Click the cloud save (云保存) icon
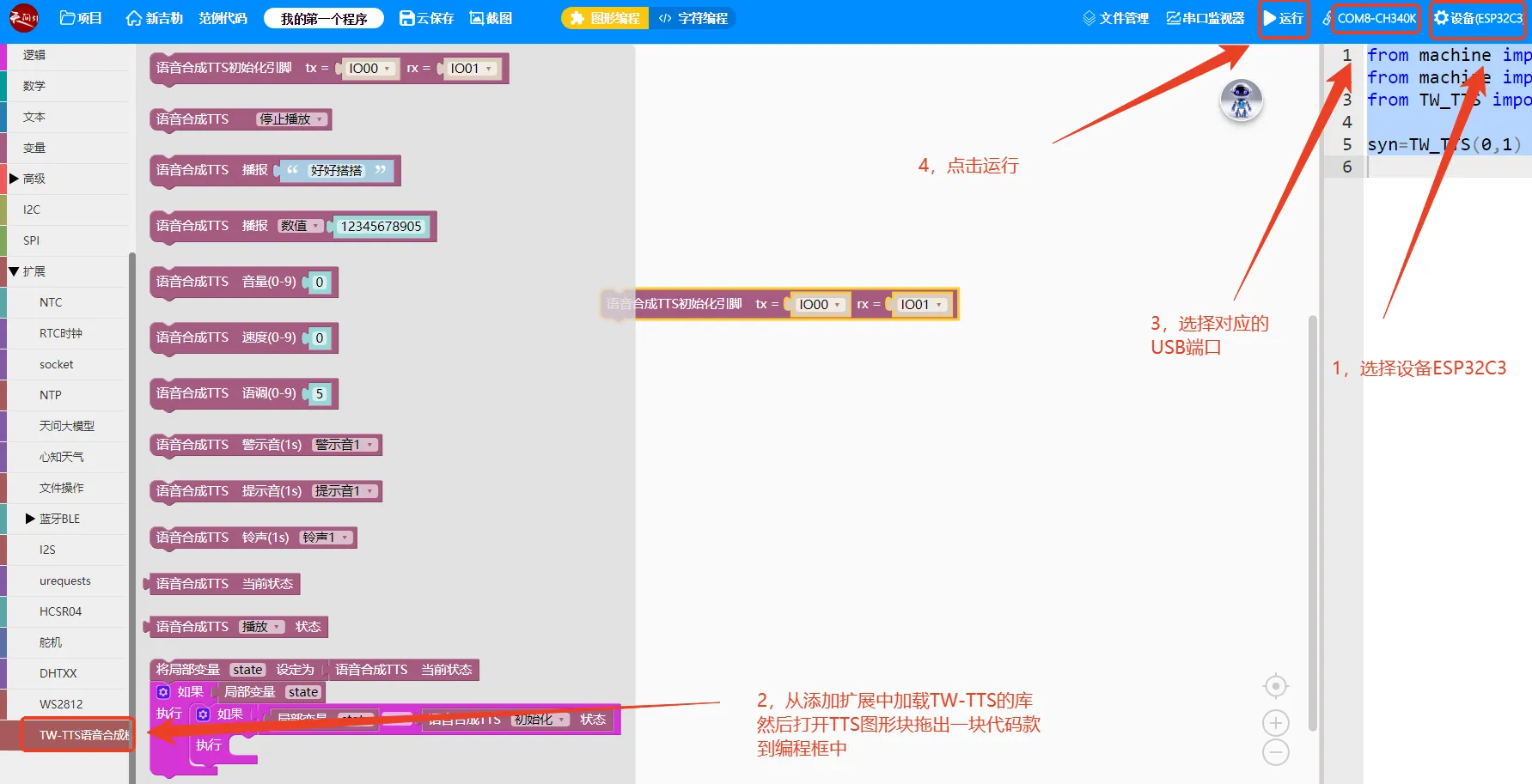Screen dimensions: 1532x784 click(426, 18)
